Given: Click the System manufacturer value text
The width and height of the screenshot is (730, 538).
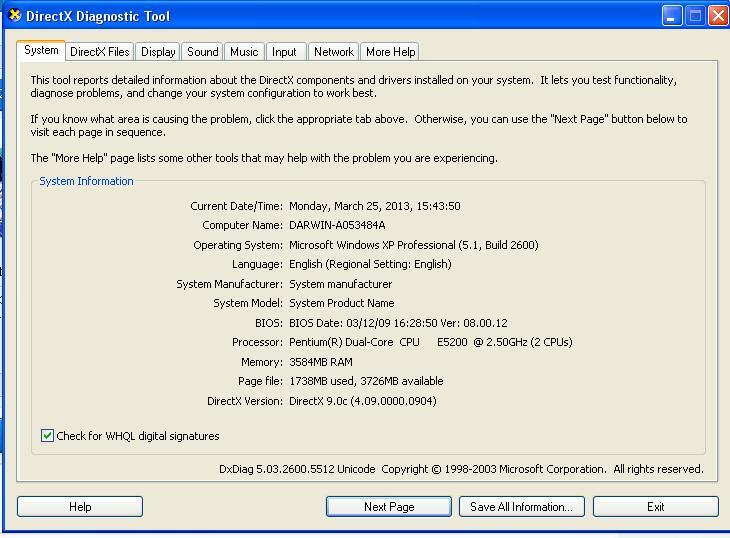Looking at the screenshot, I should (340, 284).
